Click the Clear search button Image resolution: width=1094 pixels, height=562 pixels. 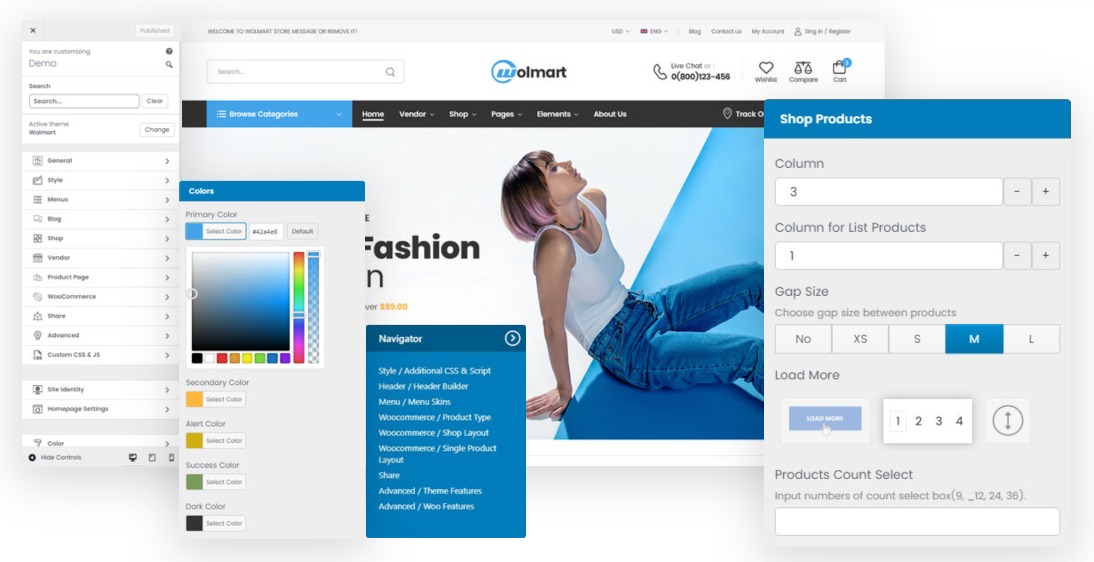coord(155,101)
